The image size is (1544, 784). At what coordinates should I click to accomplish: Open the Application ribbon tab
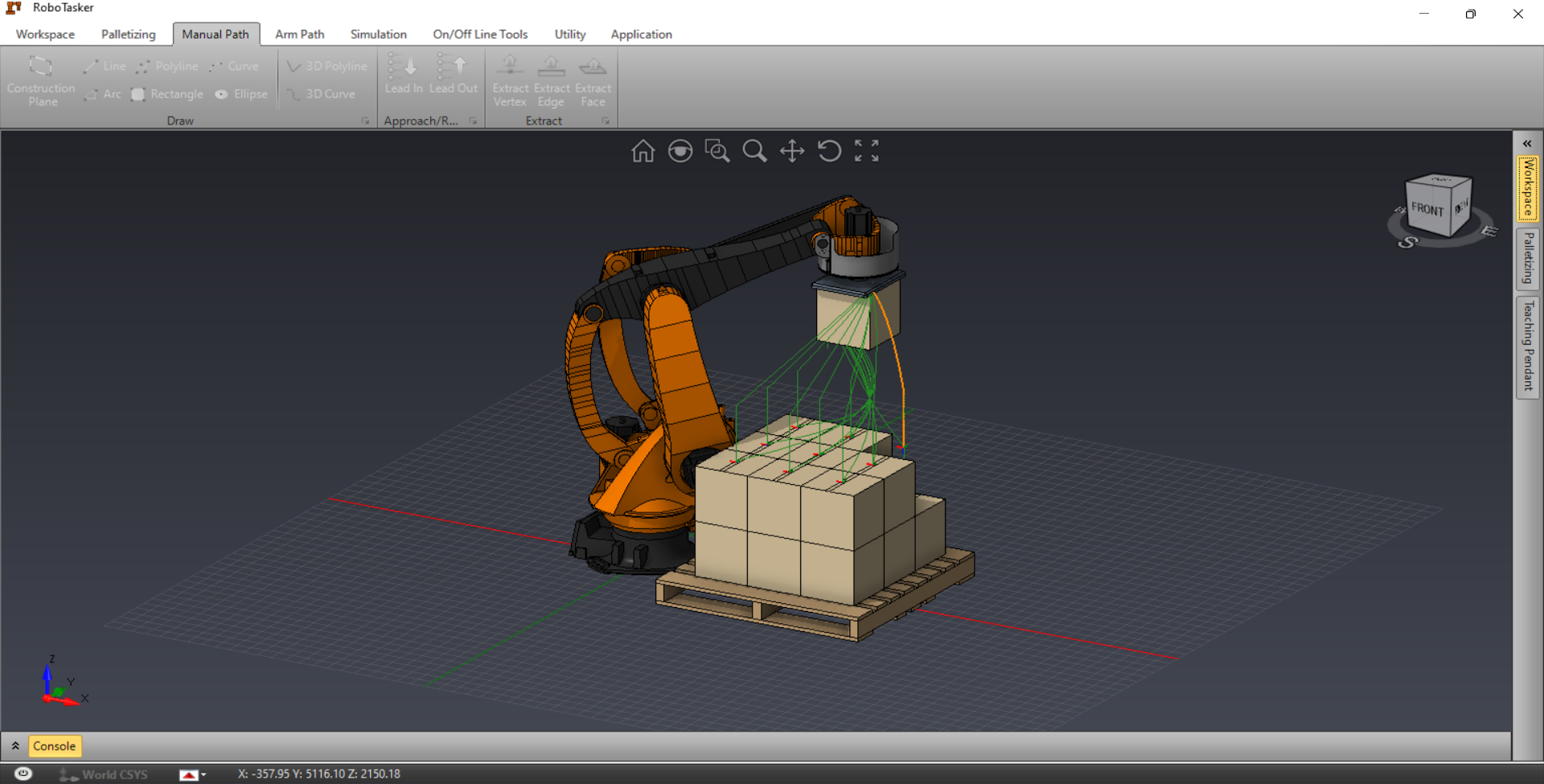pyautogui.click(x=641, y=34)
